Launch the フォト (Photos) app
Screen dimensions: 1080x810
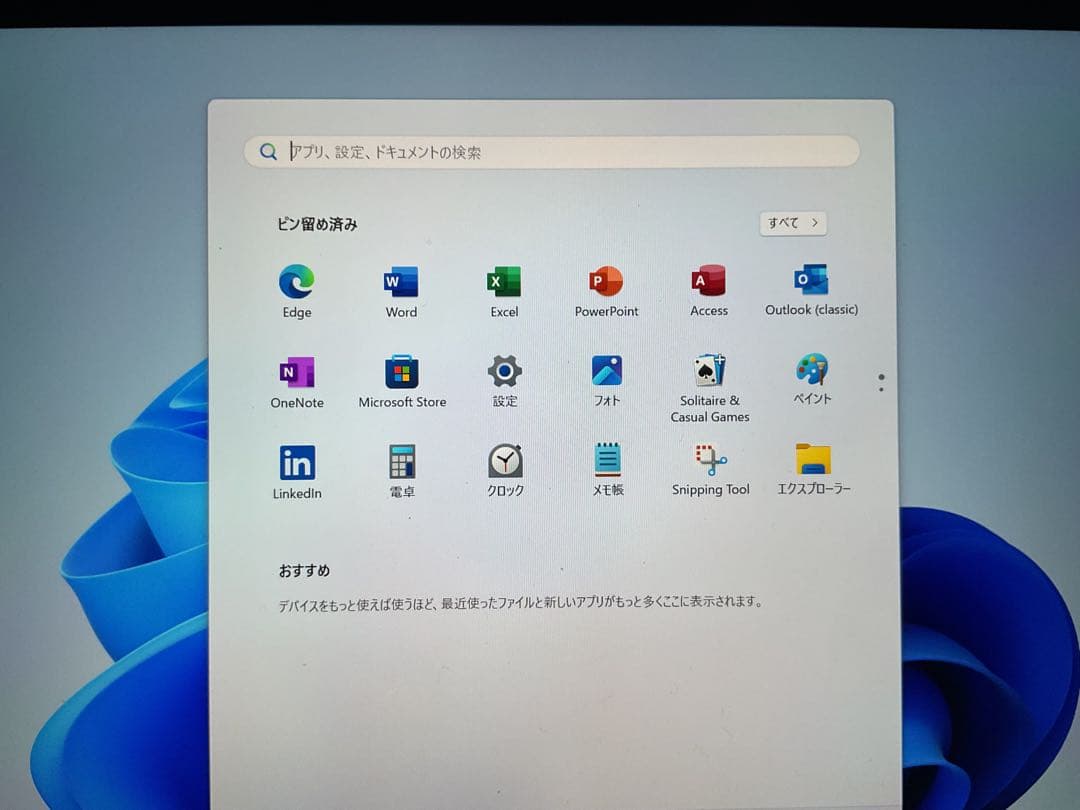tap(607, 380)
